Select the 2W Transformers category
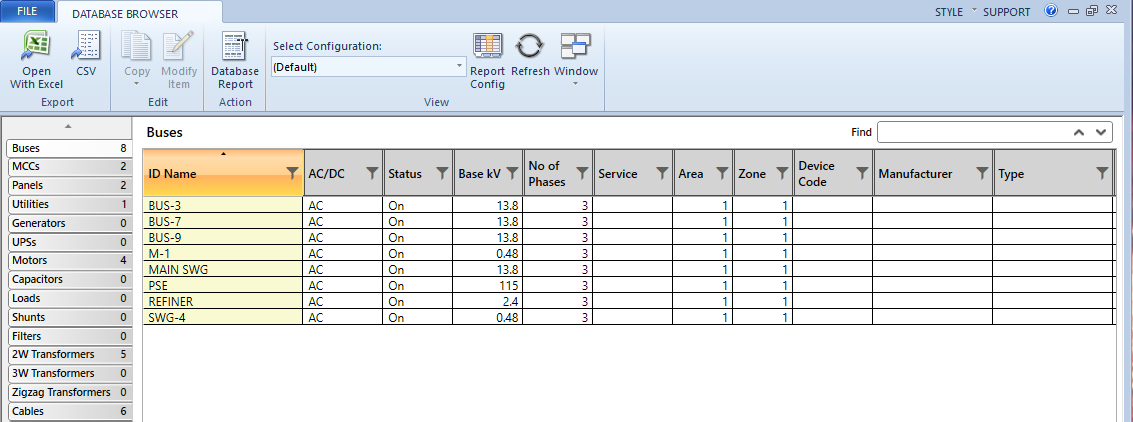The image size is (1133, 422). [68, 355]
